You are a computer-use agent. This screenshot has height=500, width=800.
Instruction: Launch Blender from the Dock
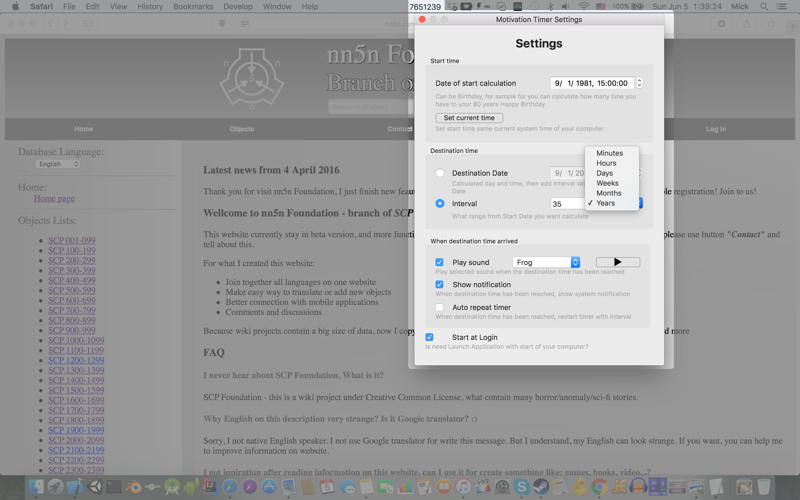pyautogui.click(x=133, y=487)
